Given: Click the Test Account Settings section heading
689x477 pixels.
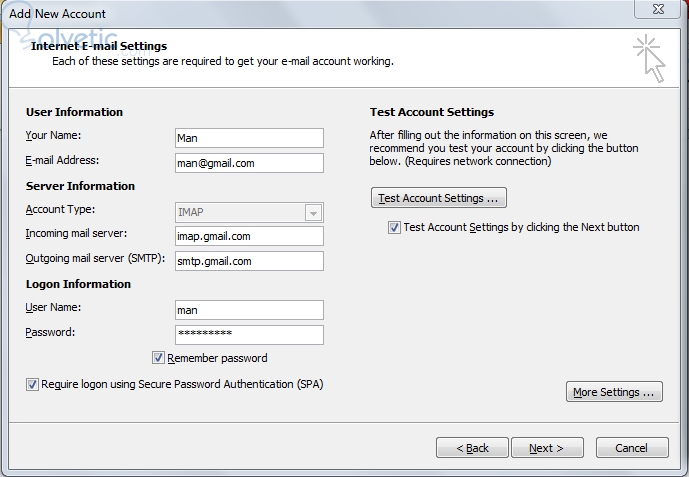Looking at the screenshot, I should (432, 112).
